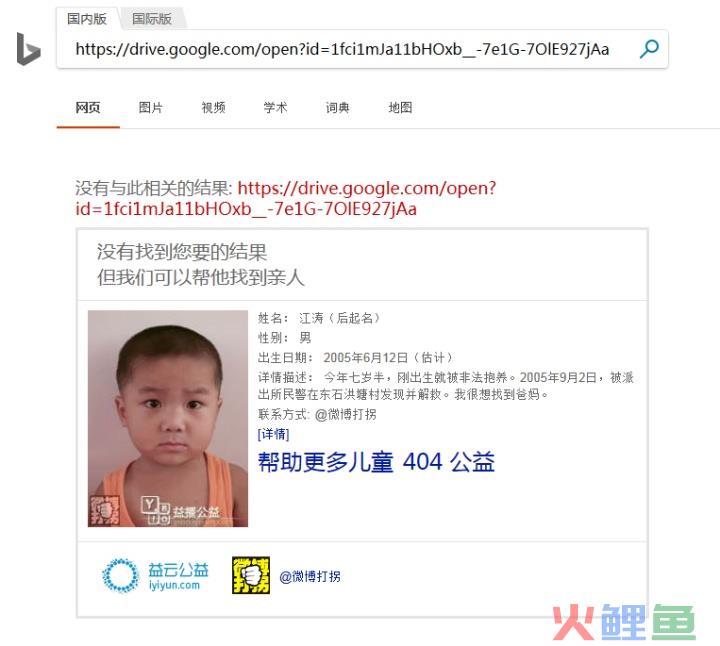Click the child's photo thumbnail

pos(168,418)
